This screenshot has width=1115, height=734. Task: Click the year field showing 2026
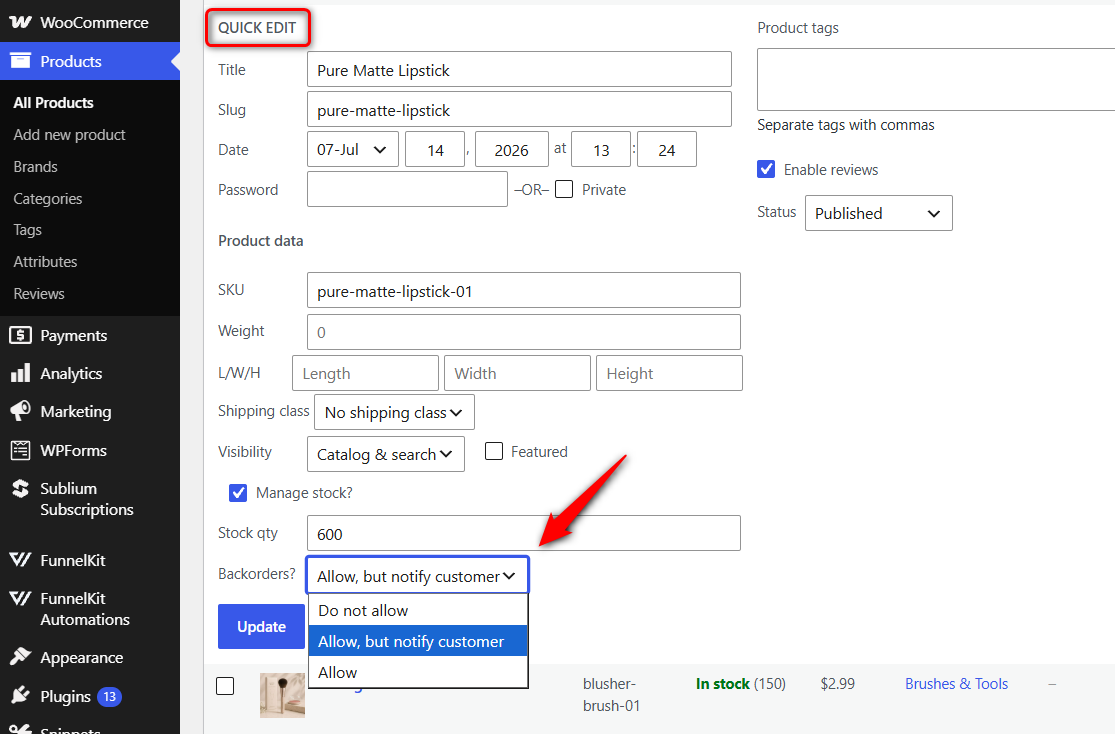click(x=511, y=149)
